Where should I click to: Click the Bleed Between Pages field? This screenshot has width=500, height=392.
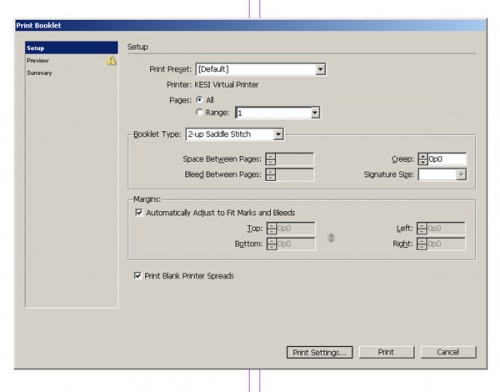click(295, 174)
